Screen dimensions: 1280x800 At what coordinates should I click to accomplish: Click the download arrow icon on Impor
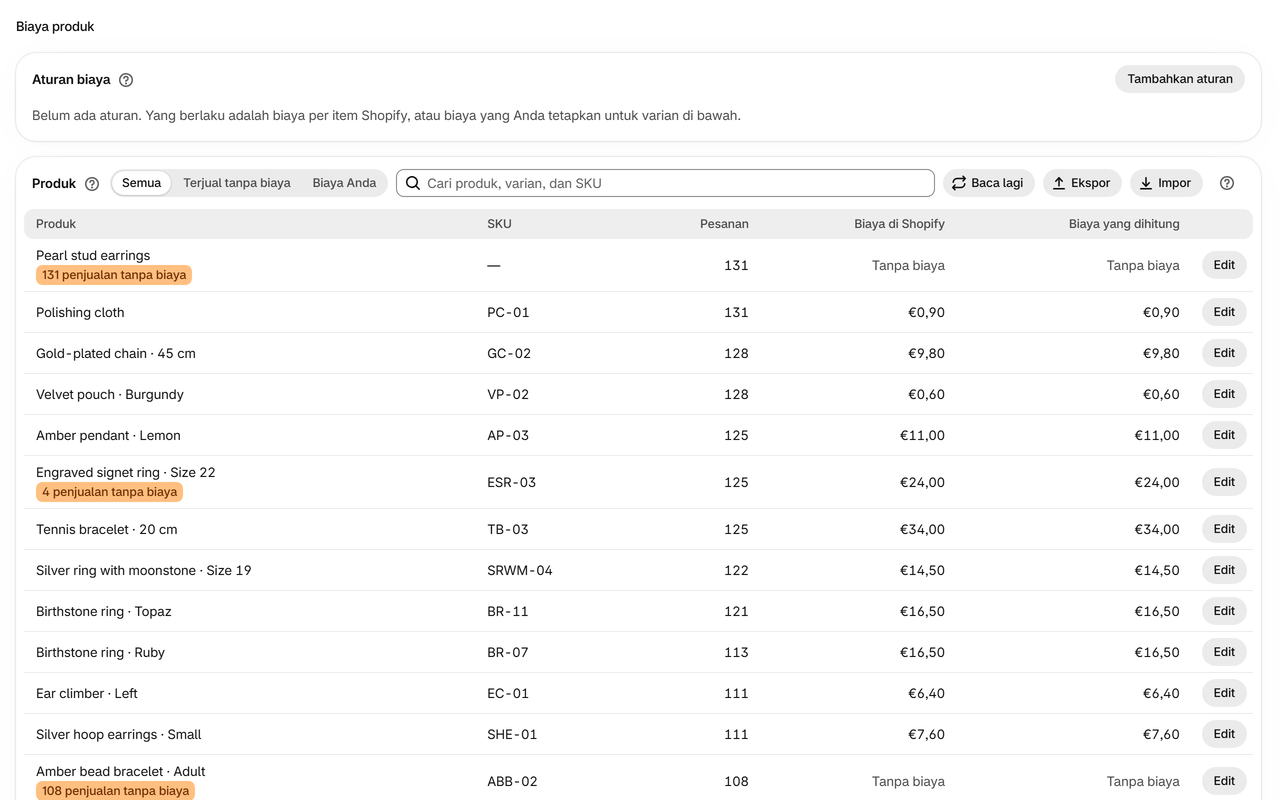click(1146, 183)
